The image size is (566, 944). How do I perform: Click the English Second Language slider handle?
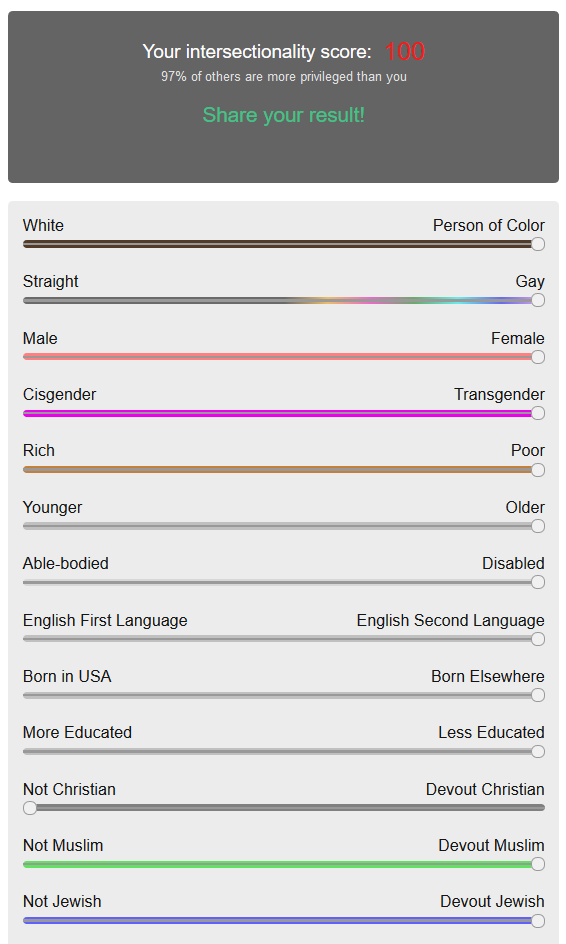click(x=538, y=639)
